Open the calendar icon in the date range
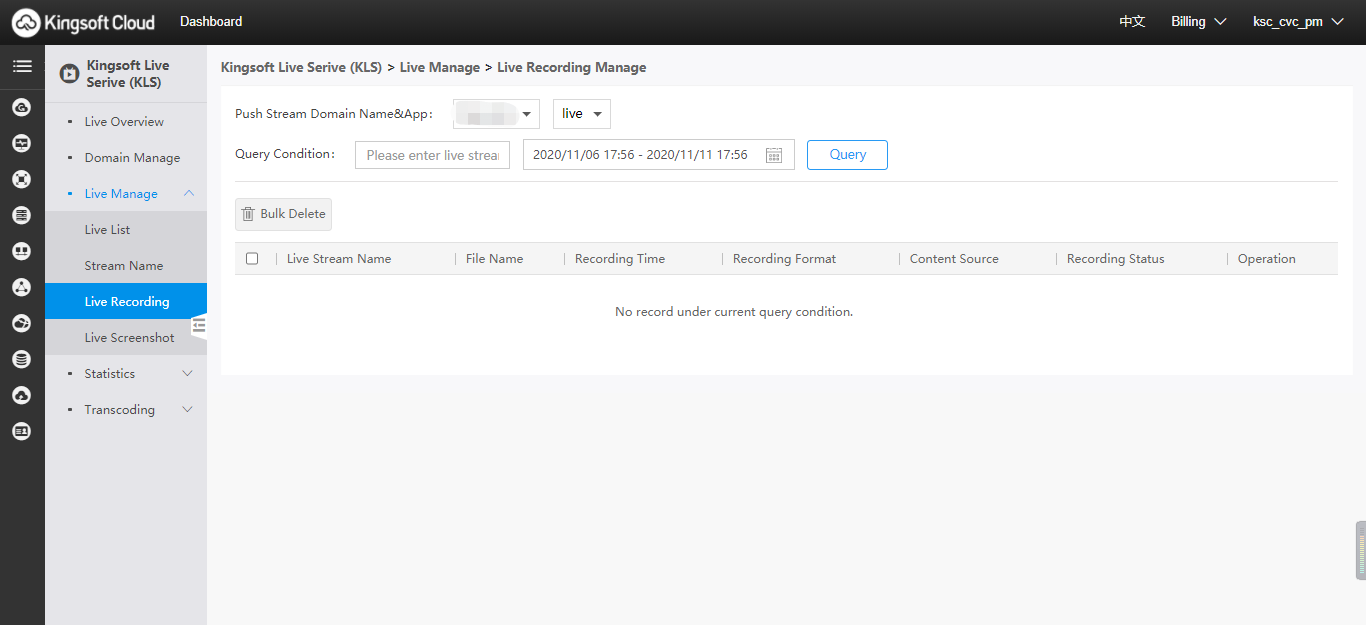1366x625 pixels. (x=773, y=155)
